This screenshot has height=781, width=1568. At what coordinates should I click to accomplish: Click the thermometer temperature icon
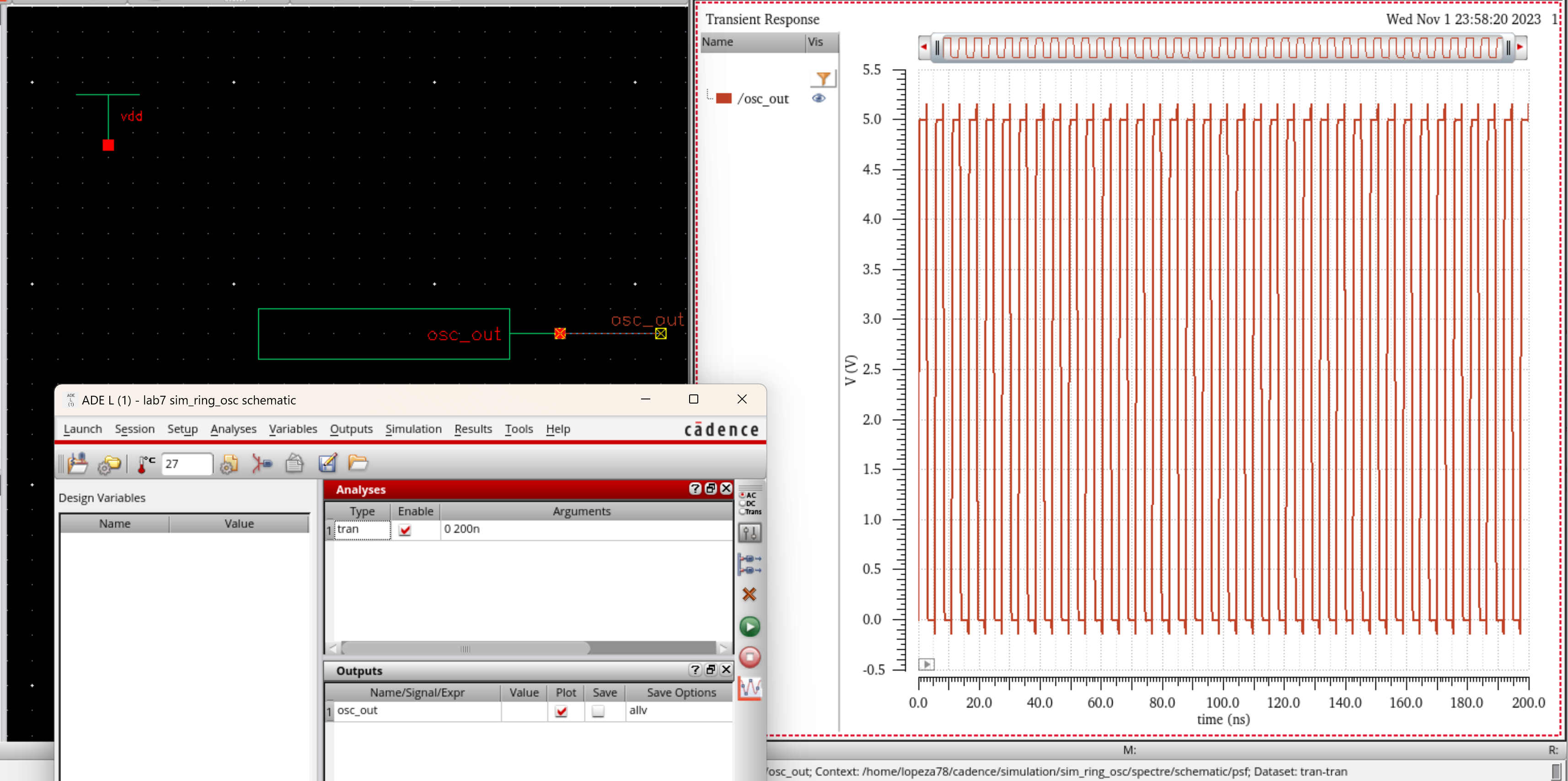(145, 464)
